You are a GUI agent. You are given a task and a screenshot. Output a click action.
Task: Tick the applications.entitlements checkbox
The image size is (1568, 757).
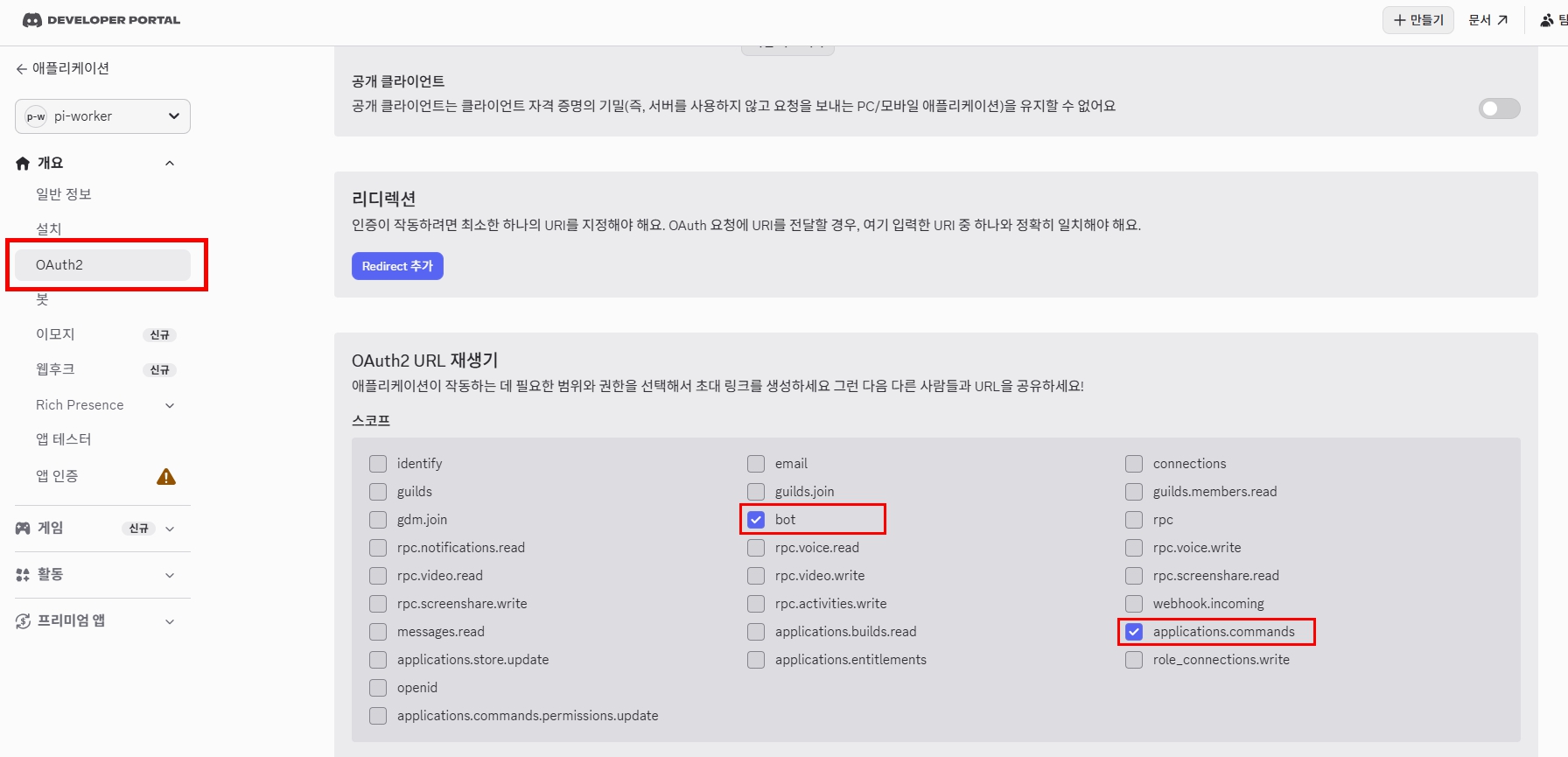(x=756, y=660)
